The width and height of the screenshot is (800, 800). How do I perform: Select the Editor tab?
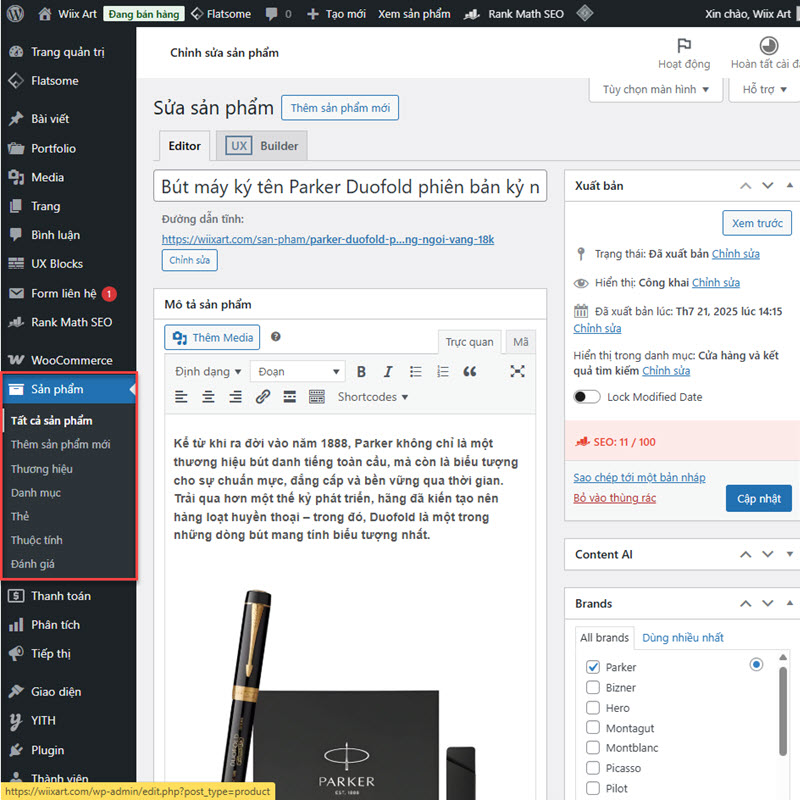[x=185, y=146]
